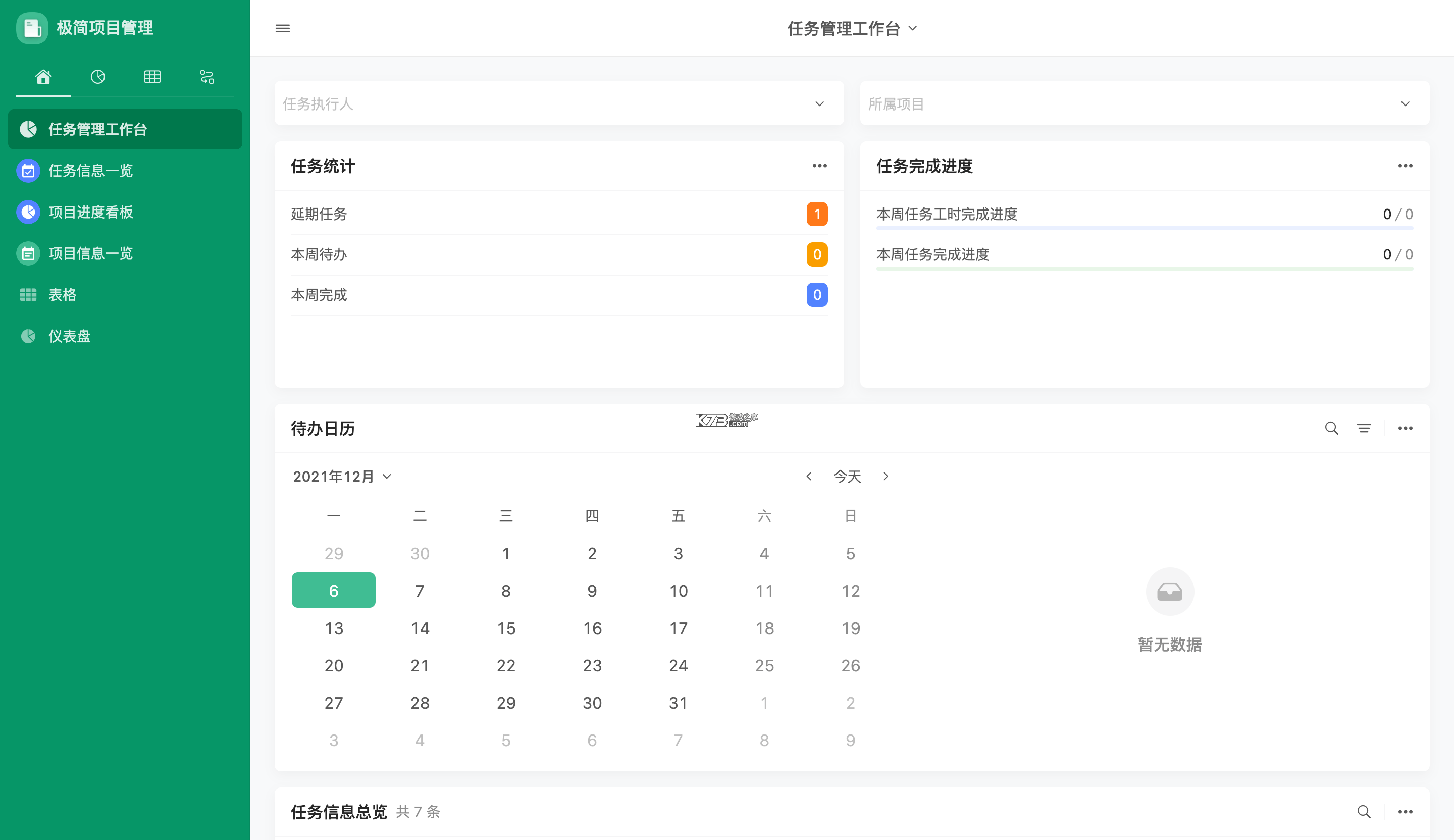Jump to 今天 in the calendar
The width and height of the screenshot is (1454, 840).
[x=847, y=477]
